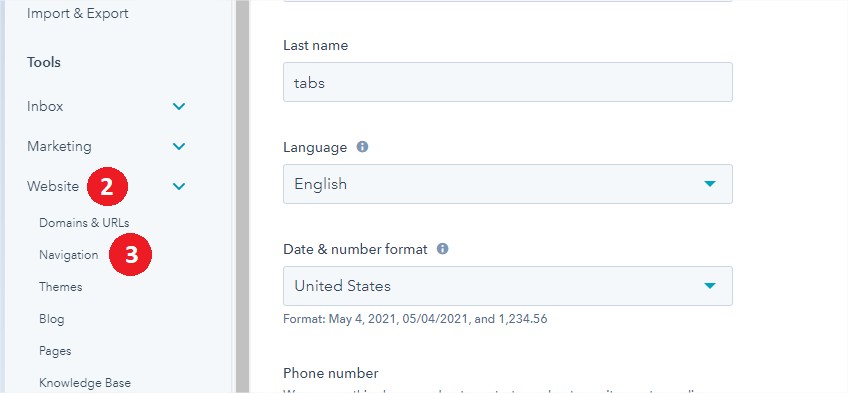
Task: Click the red step 3 marker
Action: [131, 255]
